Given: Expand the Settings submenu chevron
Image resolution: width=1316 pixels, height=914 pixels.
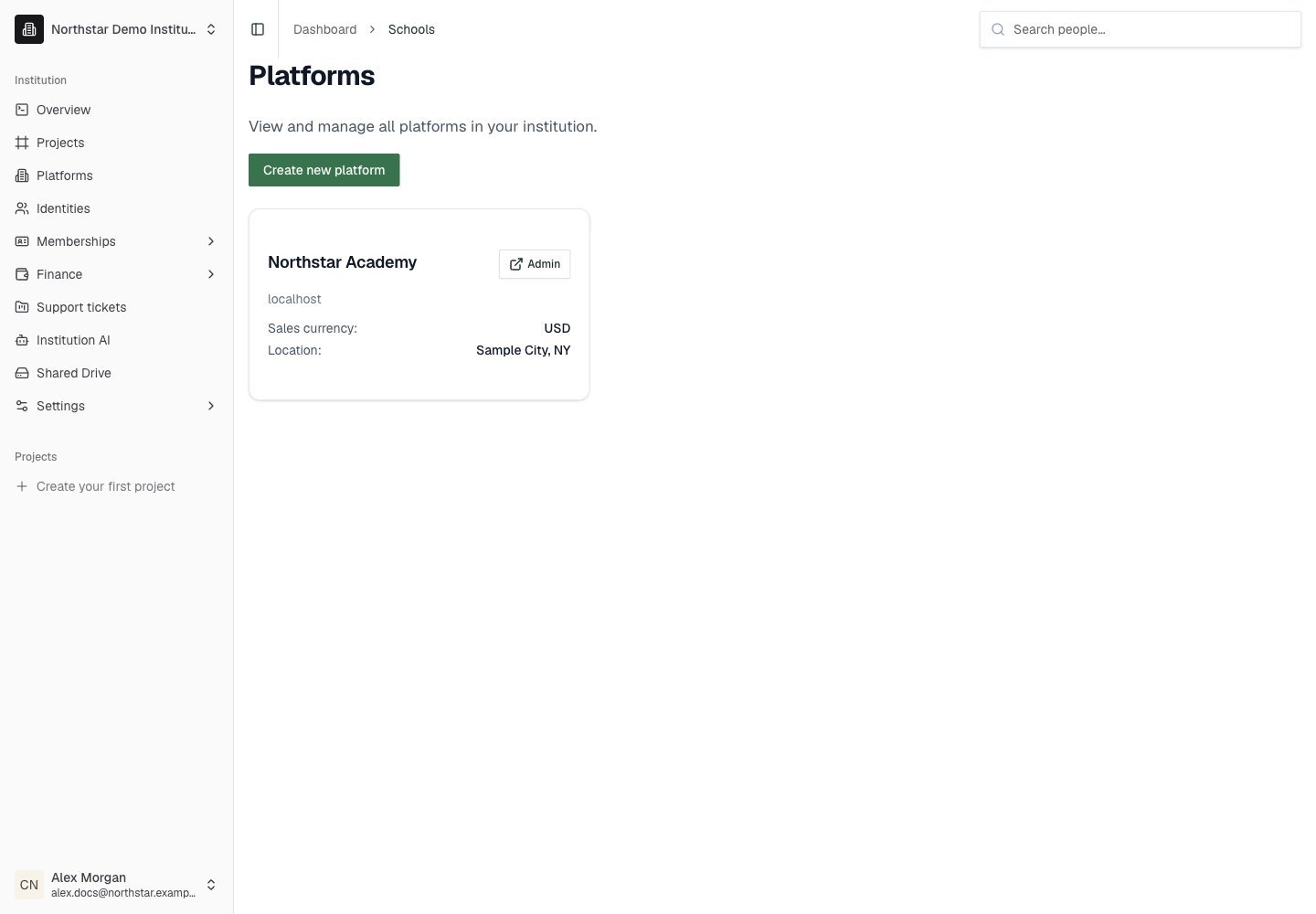Looking at the screenshot, I should tap(211, 406).
